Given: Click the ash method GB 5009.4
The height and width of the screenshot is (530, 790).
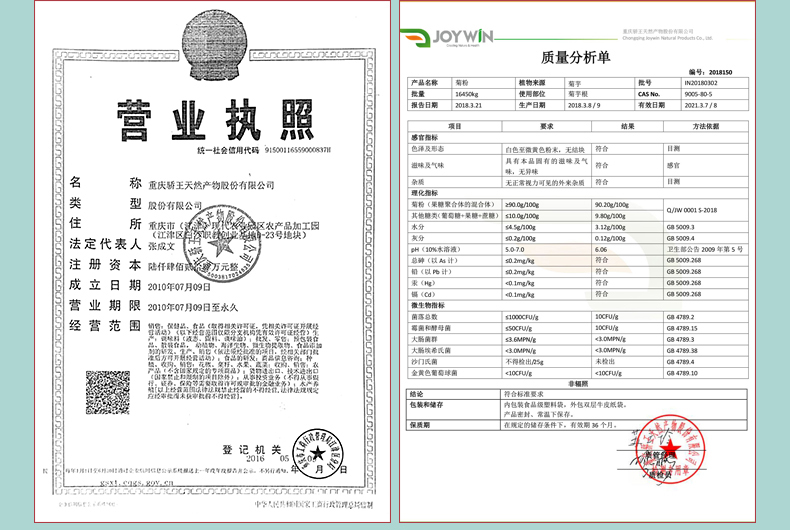Looking at the screenshot, I should [x=680, y=238].
